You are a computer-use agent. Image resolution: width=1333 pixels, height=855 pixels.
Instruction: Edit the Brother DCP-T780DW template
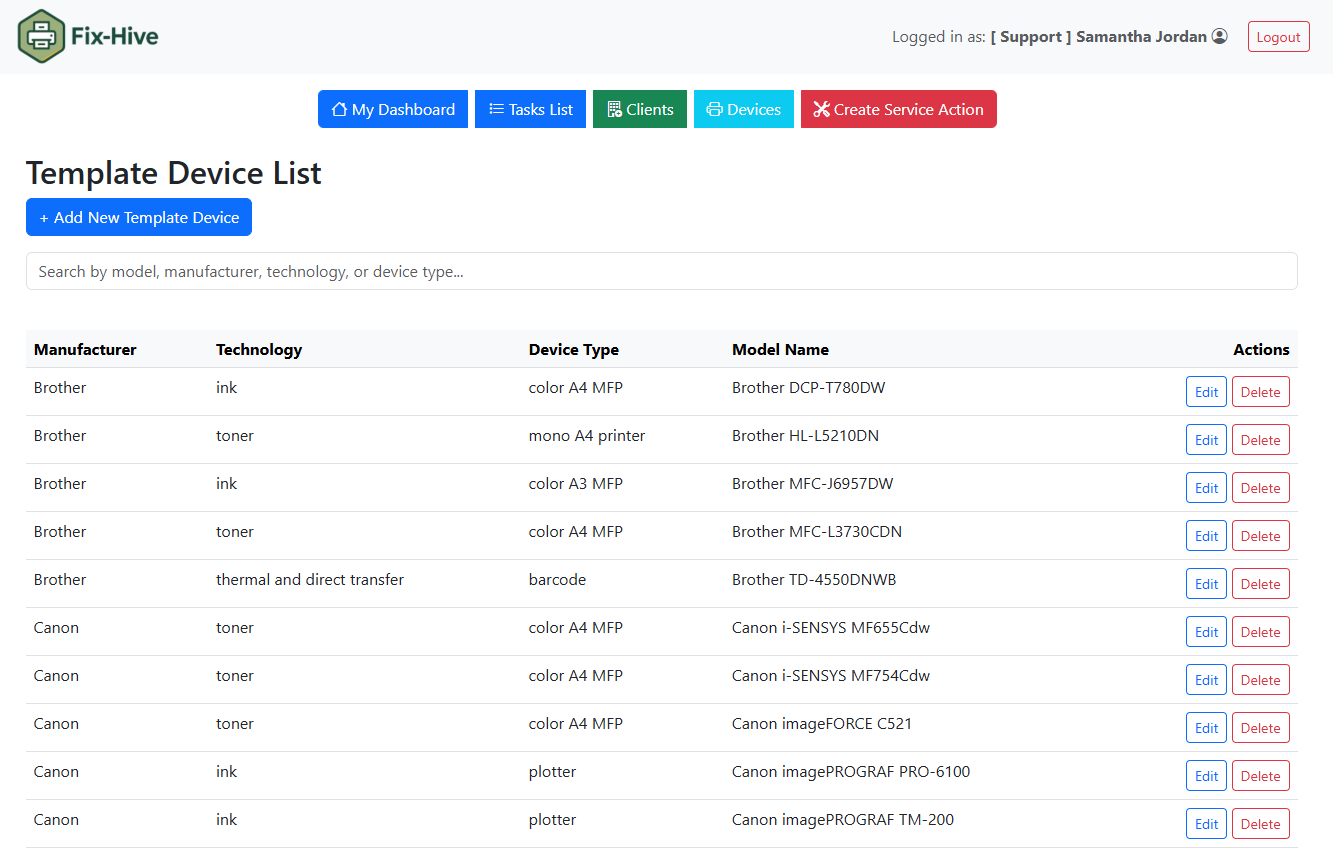click(1206, 392)
